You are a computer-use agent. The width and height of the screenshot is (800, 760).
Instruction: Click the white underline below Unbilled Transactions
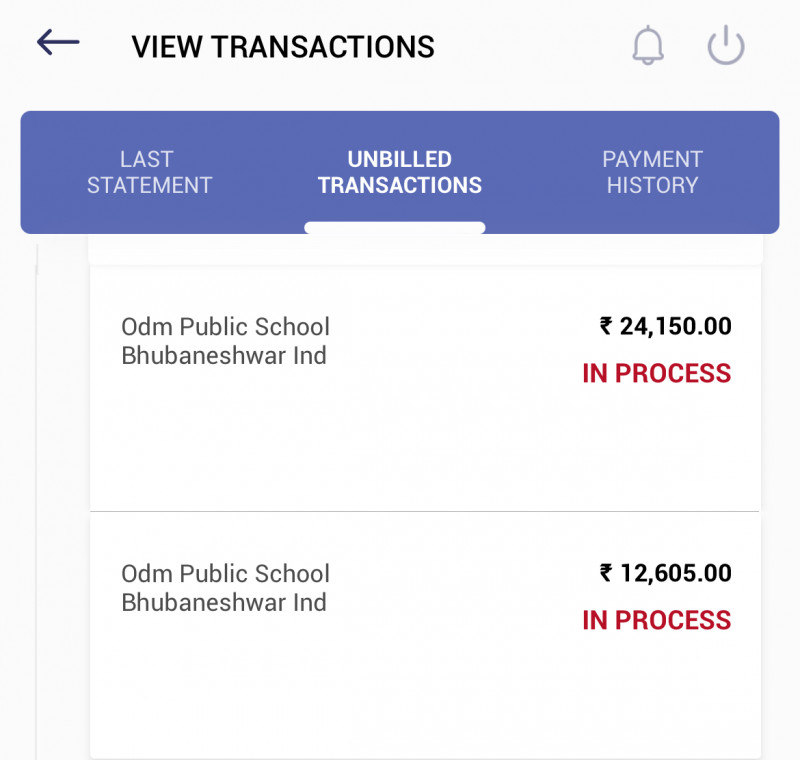[395, 228]
